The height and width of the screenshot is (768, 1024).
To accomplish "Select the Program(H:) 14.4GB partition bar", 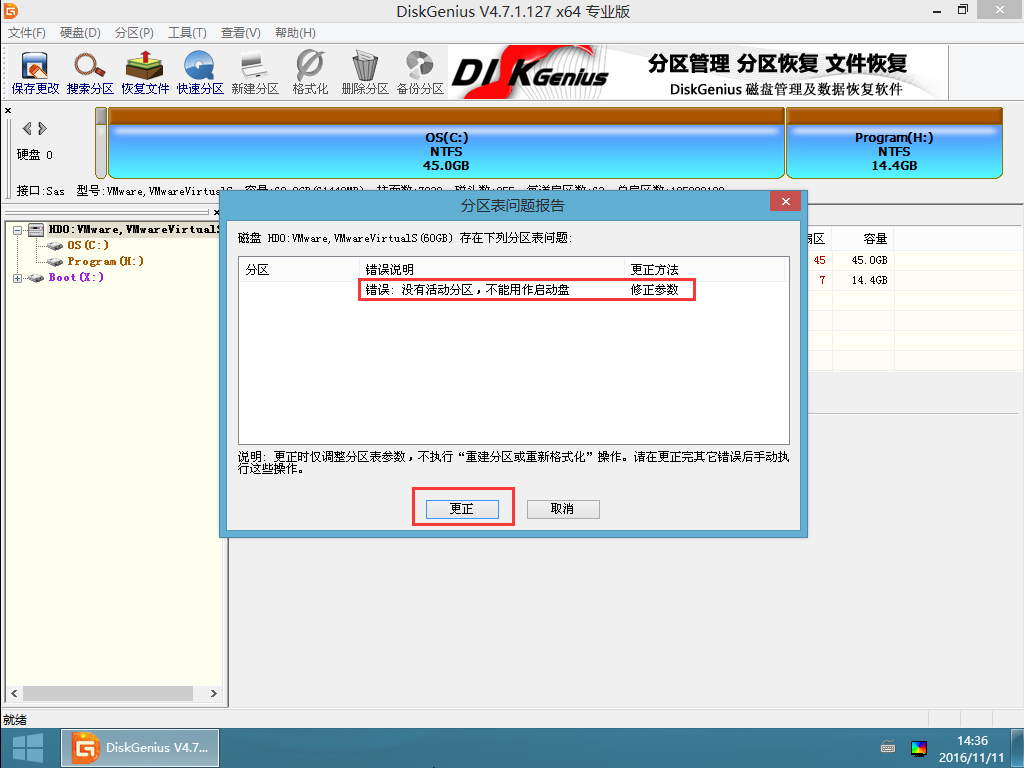I will pos(894,143).
